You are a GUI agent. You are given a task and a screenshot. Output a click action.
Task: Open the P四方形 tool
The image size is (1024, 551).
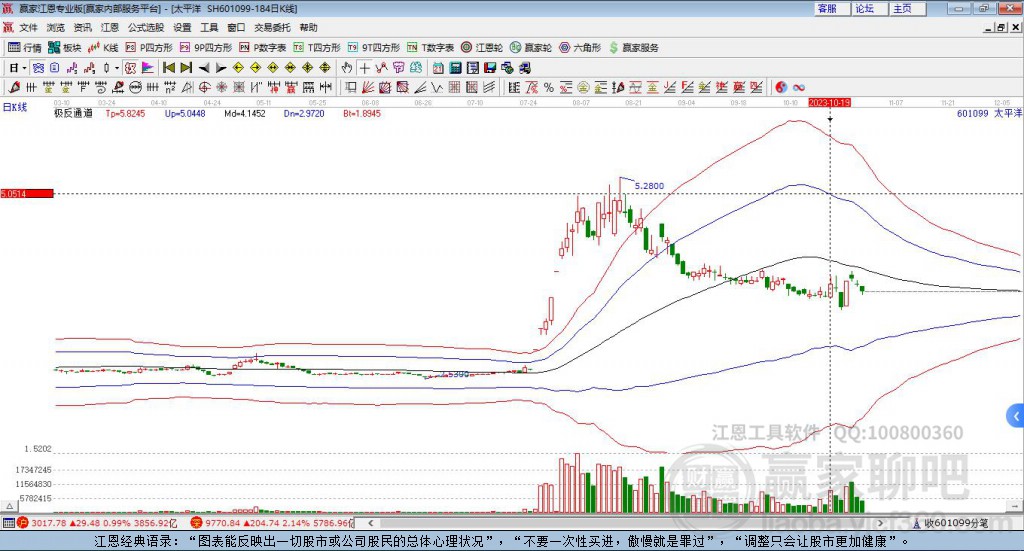pos(149,48)
